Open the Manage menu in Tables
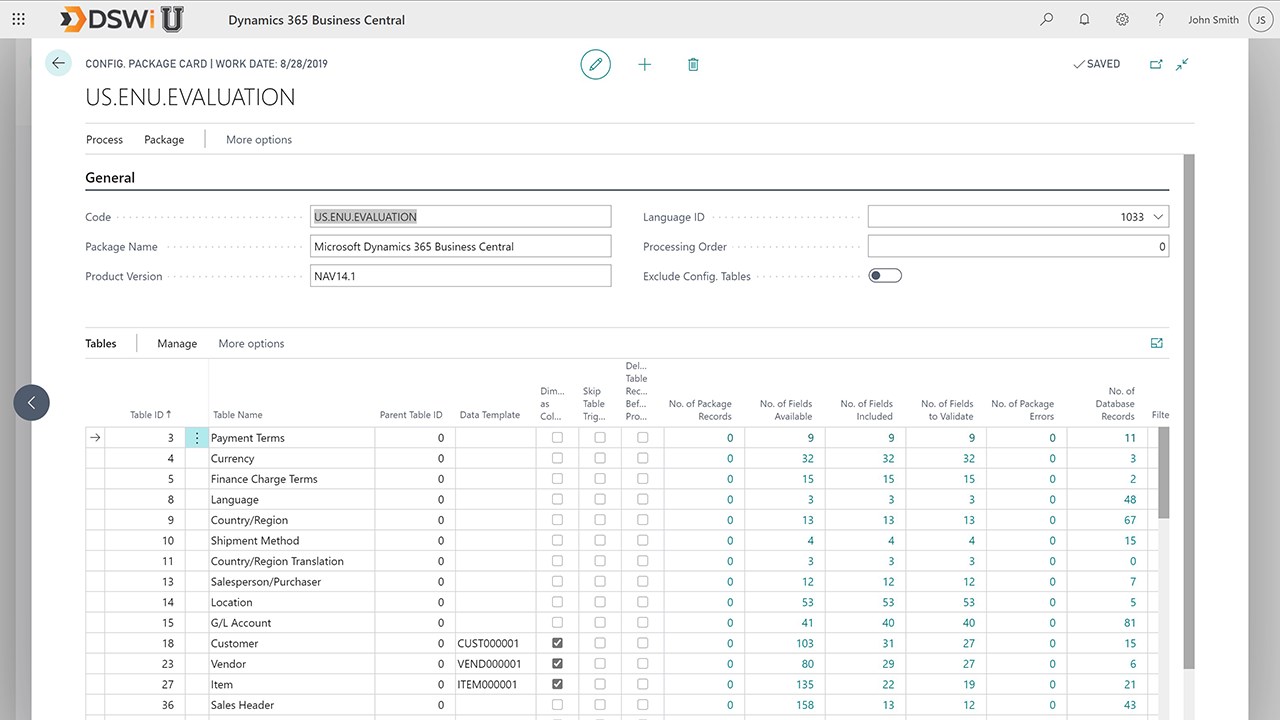This screenshot has height=720, width=1280. tap(177, 344)
